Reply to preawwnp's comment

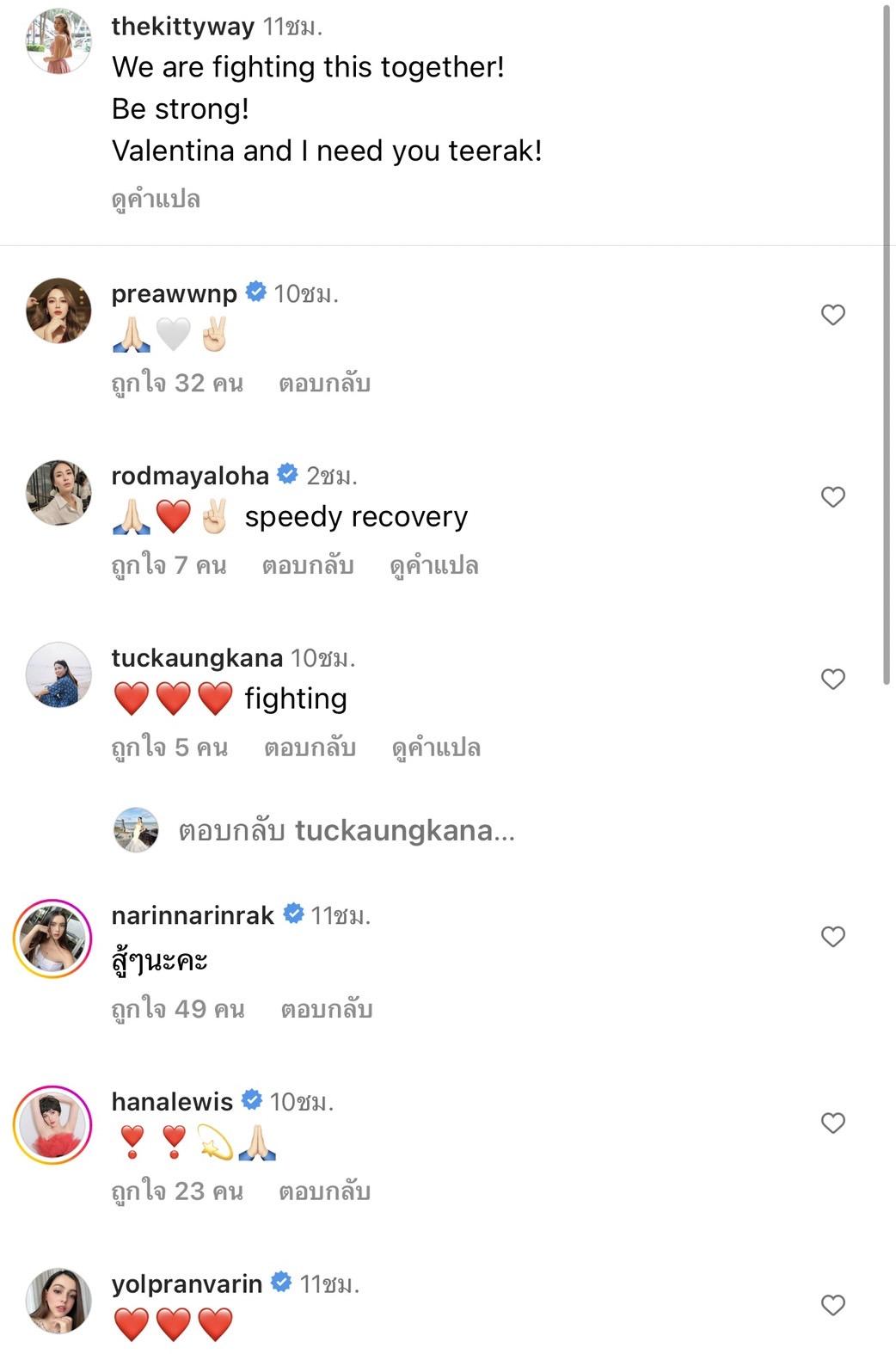tap(324, 383)
